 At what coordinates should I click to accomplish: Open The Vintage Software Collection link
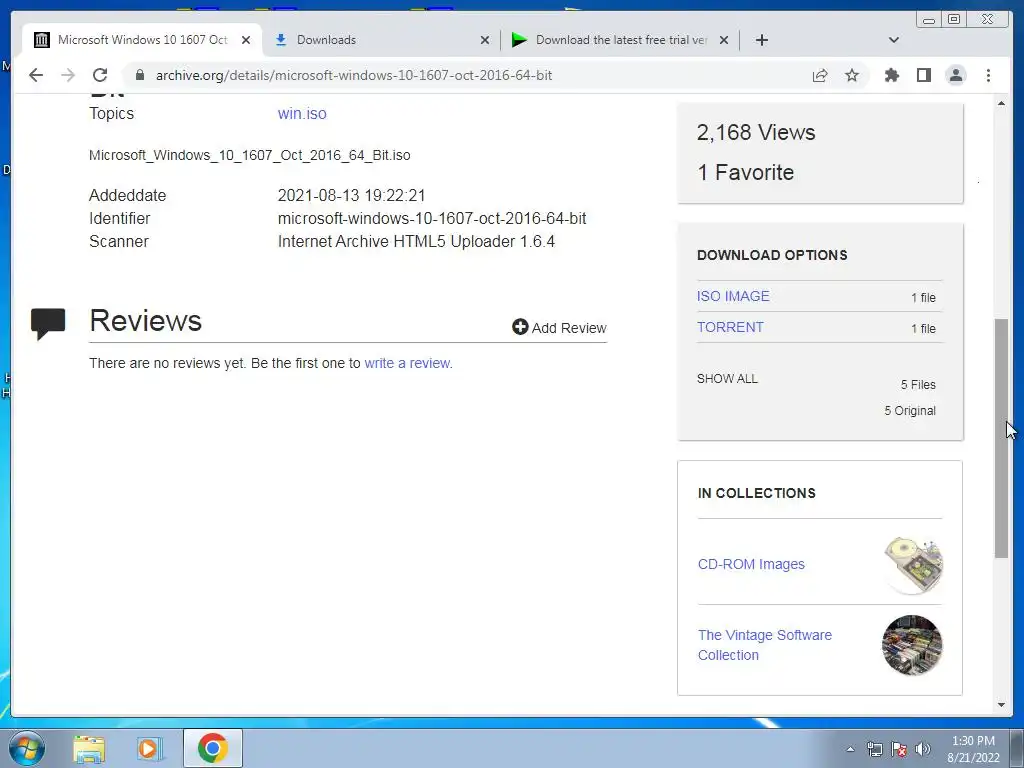click(765, 645)
